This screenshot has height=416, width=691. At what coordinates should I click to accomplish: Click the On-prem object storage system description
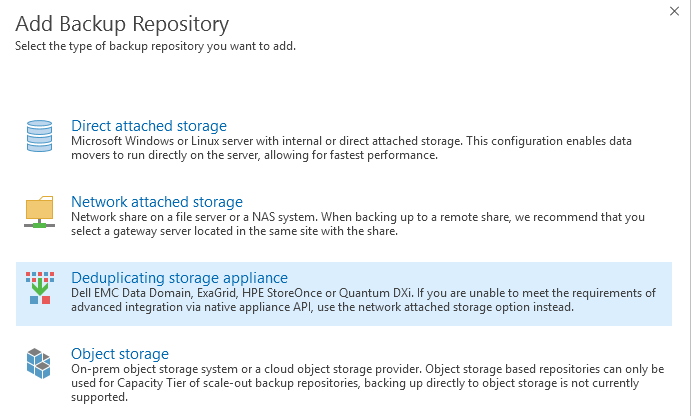pos(368,383)
